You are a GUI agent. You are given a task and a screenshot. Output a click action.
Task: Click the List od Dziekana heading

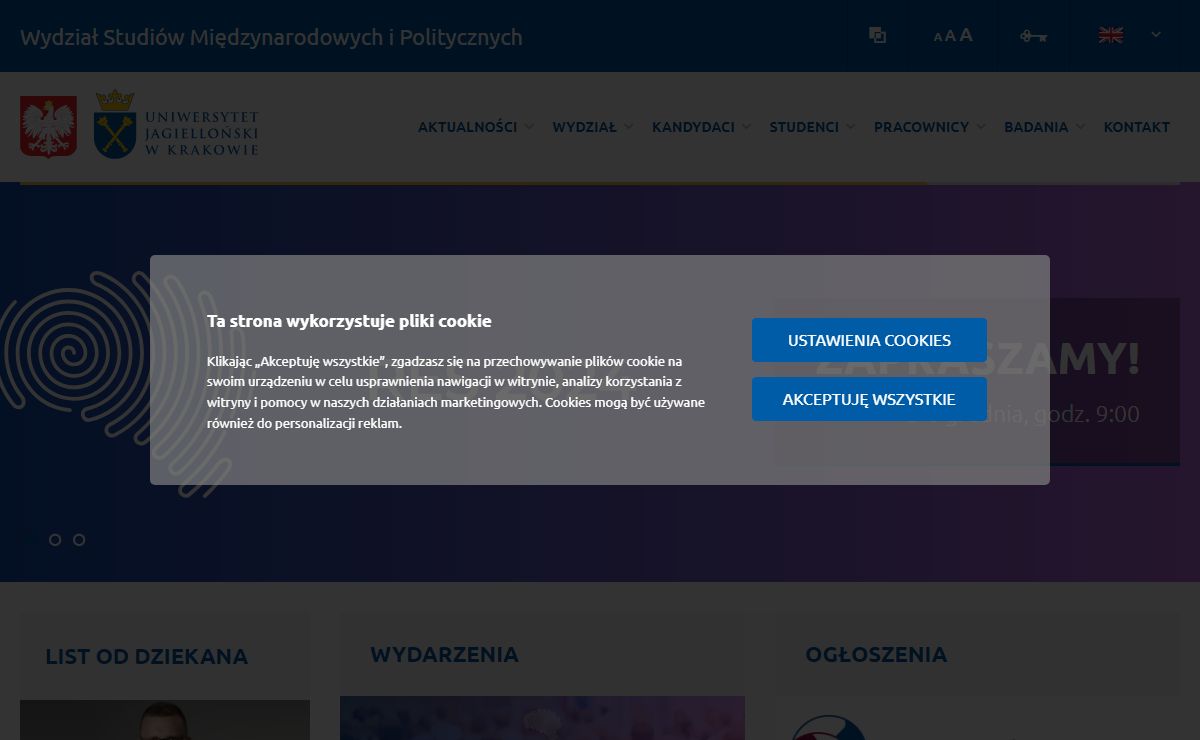[146, 657]
